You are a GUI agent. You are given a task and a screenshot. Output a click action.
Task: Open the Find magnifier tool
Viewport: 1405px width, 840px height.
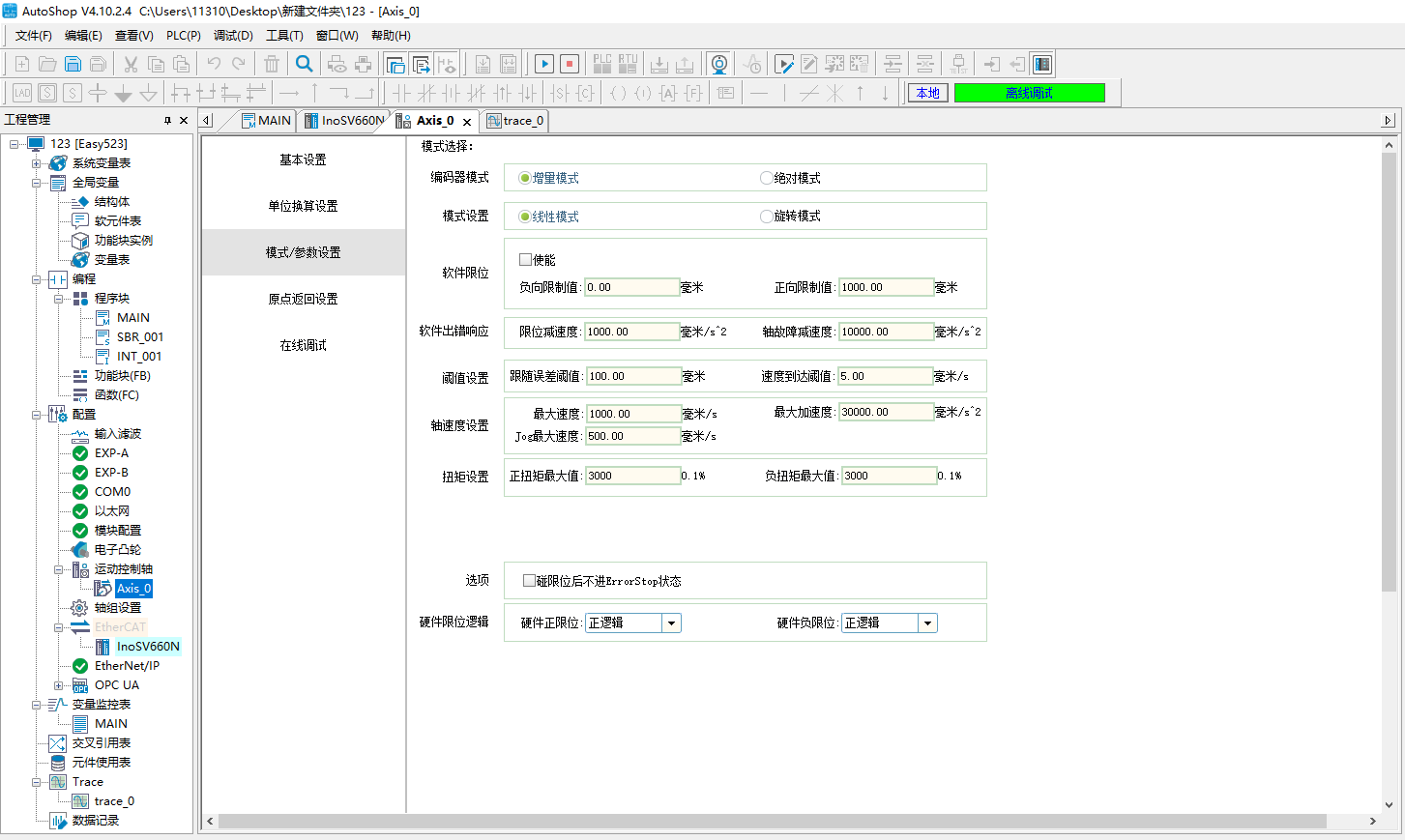305,65
